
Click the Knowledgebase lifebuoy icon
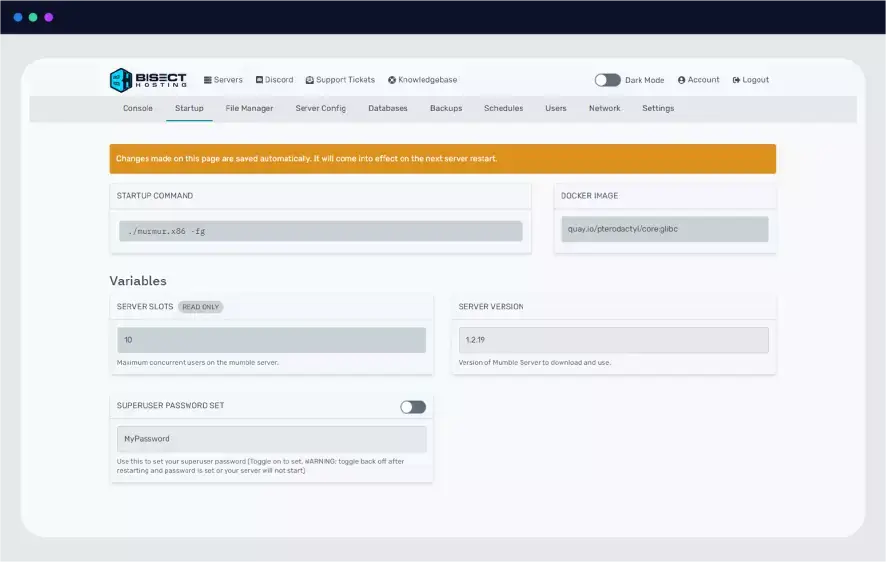point(392,80)
